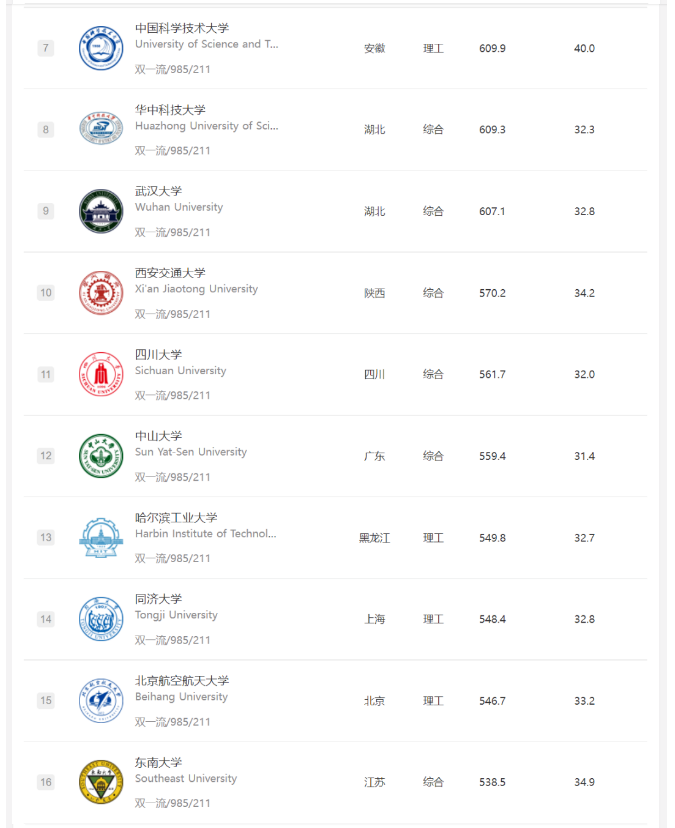Open the 哈尔滨工业大学 name link
The image size is (675, 828).
pyautogui.click(x=176, y=518)
